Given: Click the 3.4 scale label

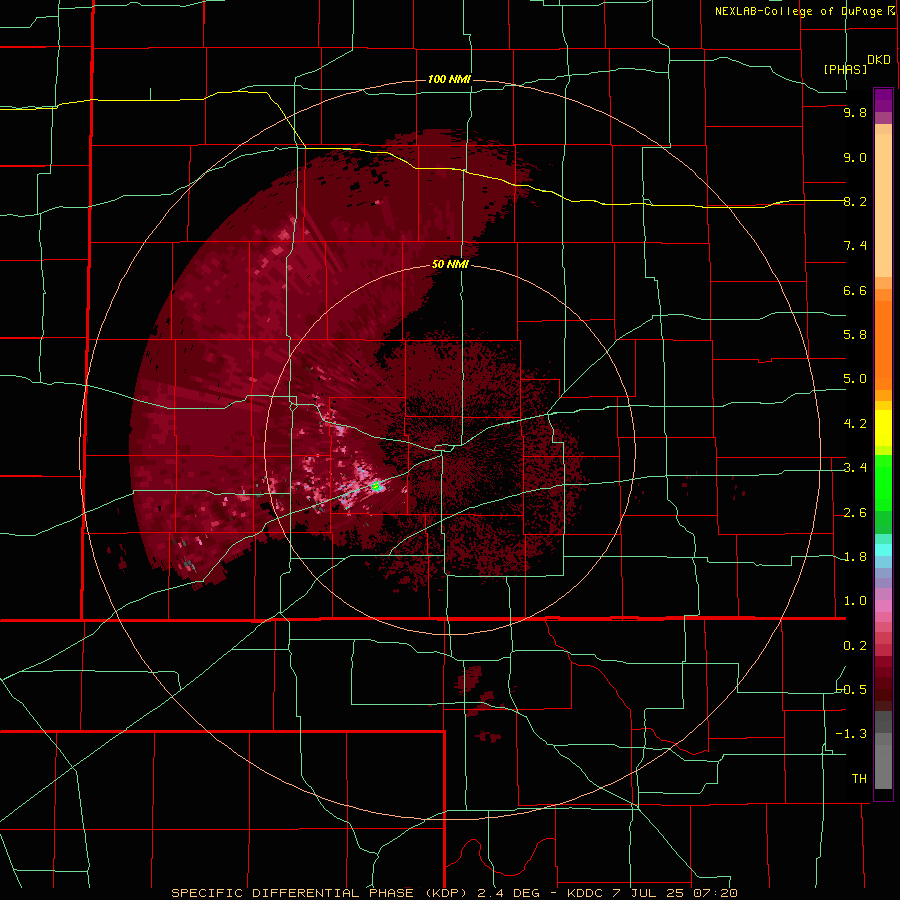Looking at the screenshot, I should [855, 468].
